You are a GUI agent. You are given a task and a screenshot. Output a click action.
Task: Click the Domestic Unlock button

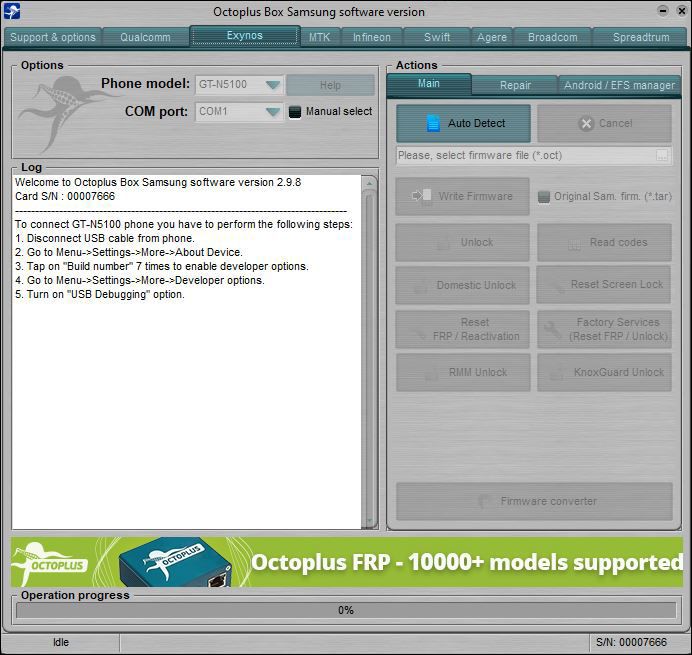pyautogui.click(x=463, y=285)
